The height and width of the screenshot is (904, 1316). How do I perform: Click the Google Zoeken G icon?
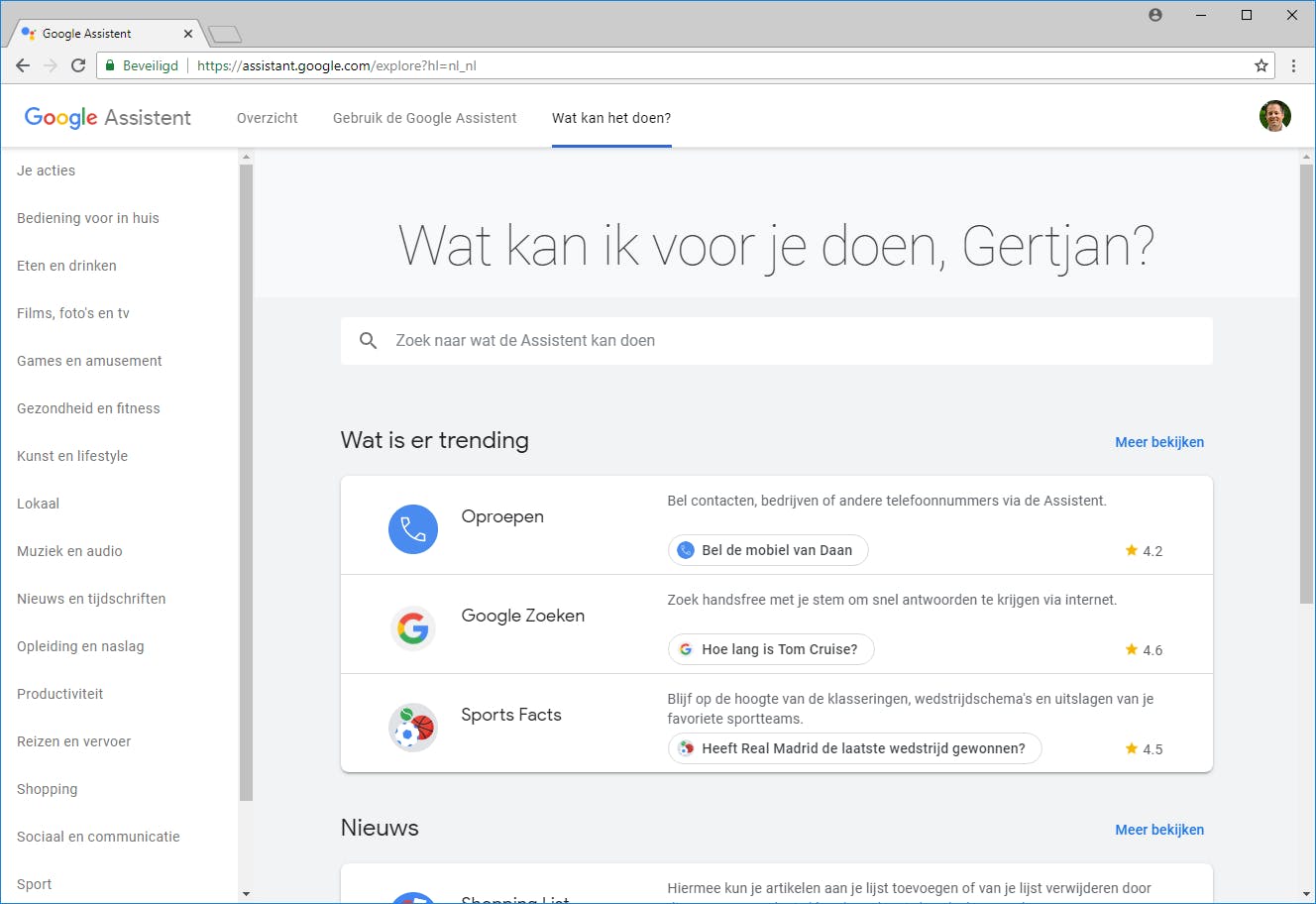click(x=413, y=627)
